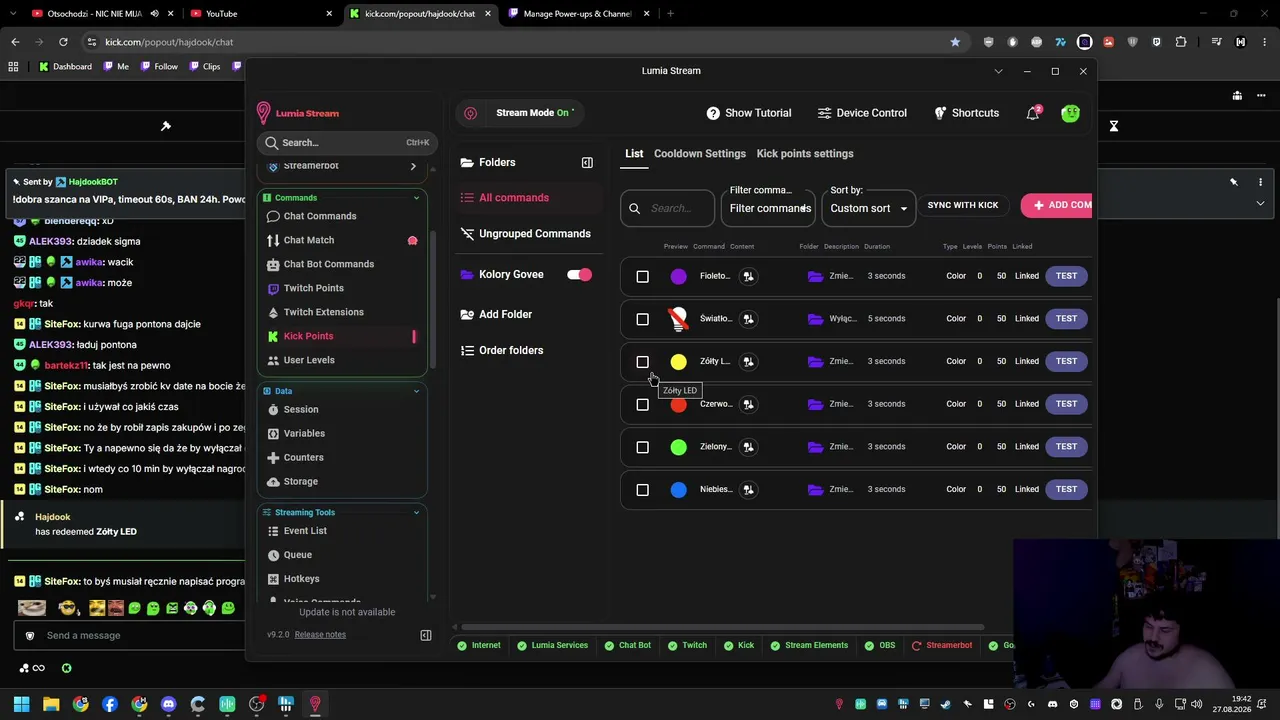Tick the checkbox for Czerwony command
The width and height of the screenshot is (1280, 720).
pyautogui.click(x=642, y=404)
